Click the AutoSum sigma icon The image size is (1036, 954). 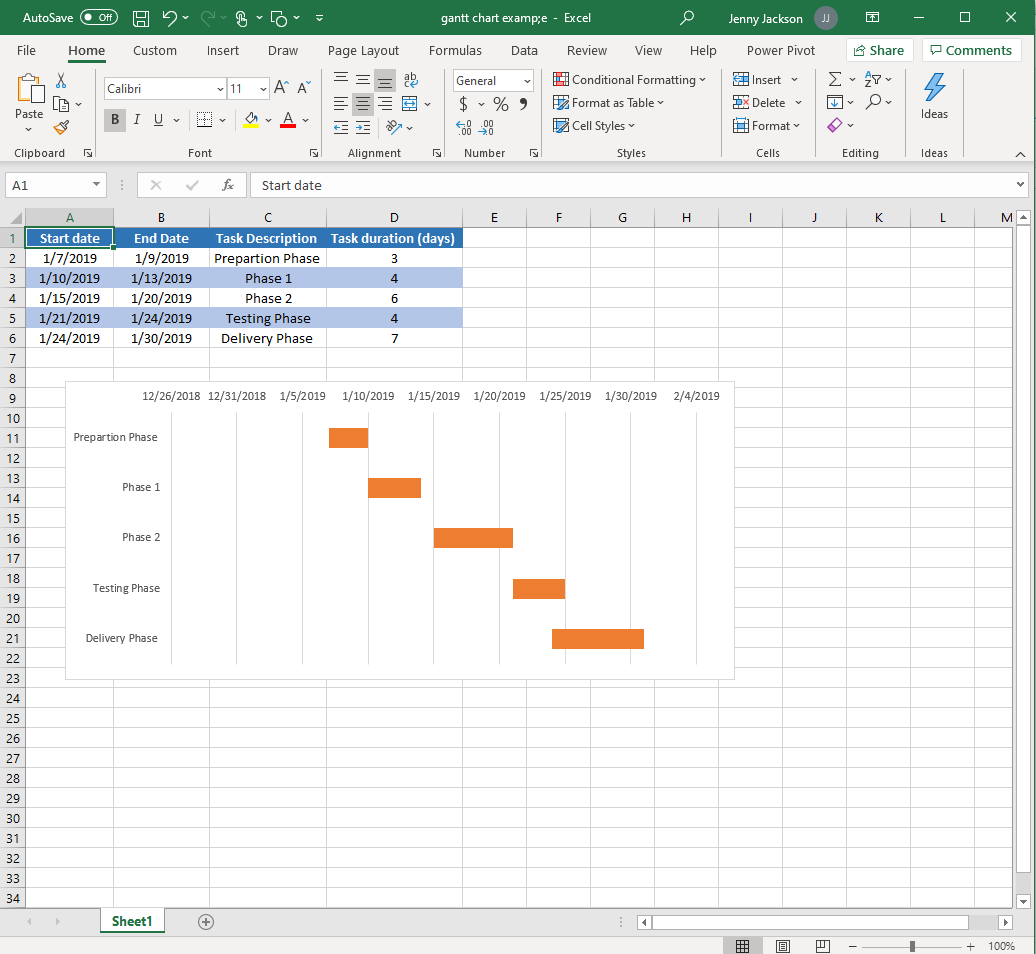pyautogui.click(x=835, y=80)
